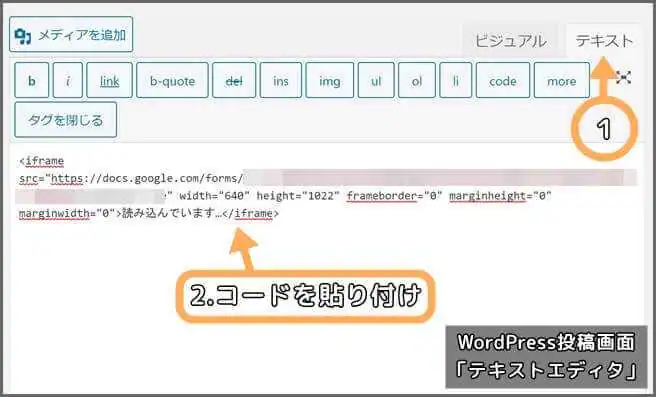Click the closing </iframe> tag text

(251, 213)
